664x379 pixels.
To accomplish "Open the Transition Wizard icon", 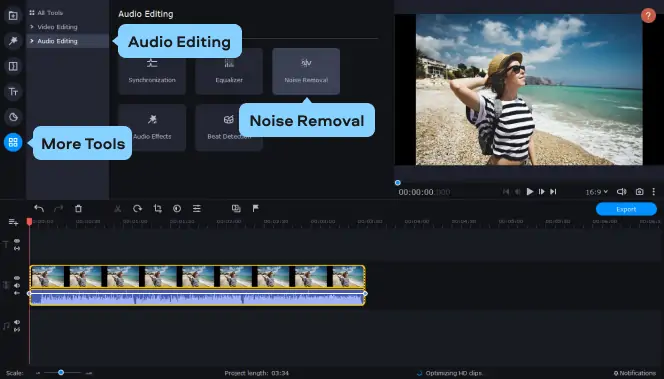I will [x=236, y=208].
